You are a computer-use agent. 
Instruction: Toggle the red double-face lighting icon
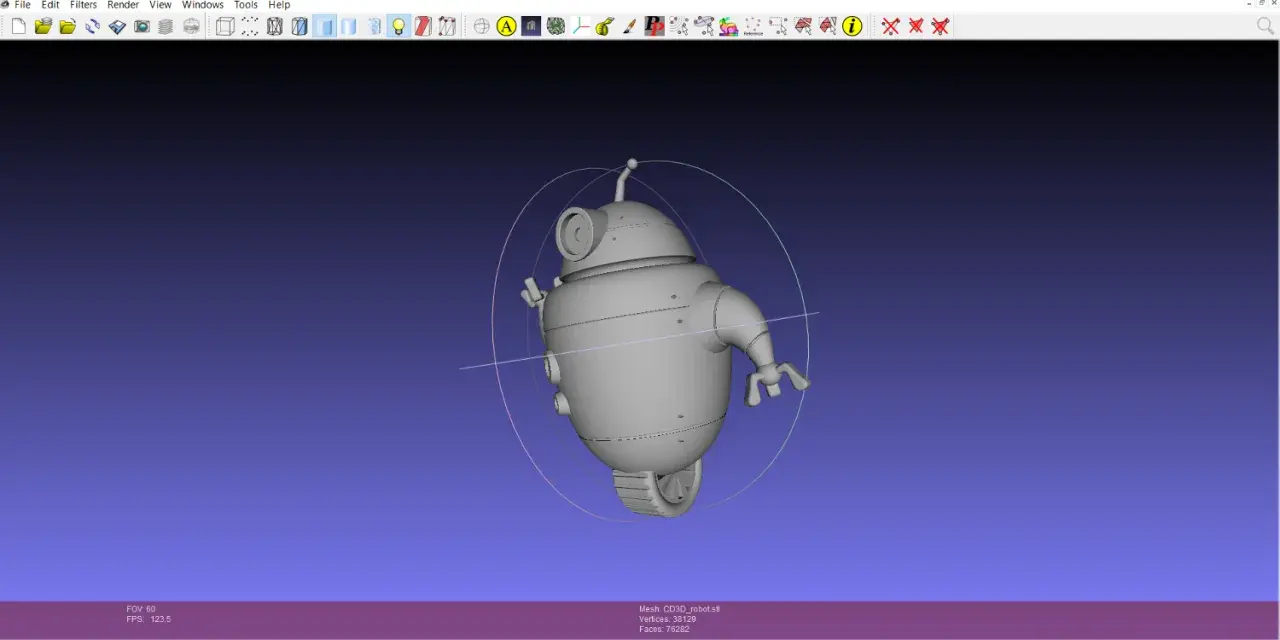tap(422, 26)
